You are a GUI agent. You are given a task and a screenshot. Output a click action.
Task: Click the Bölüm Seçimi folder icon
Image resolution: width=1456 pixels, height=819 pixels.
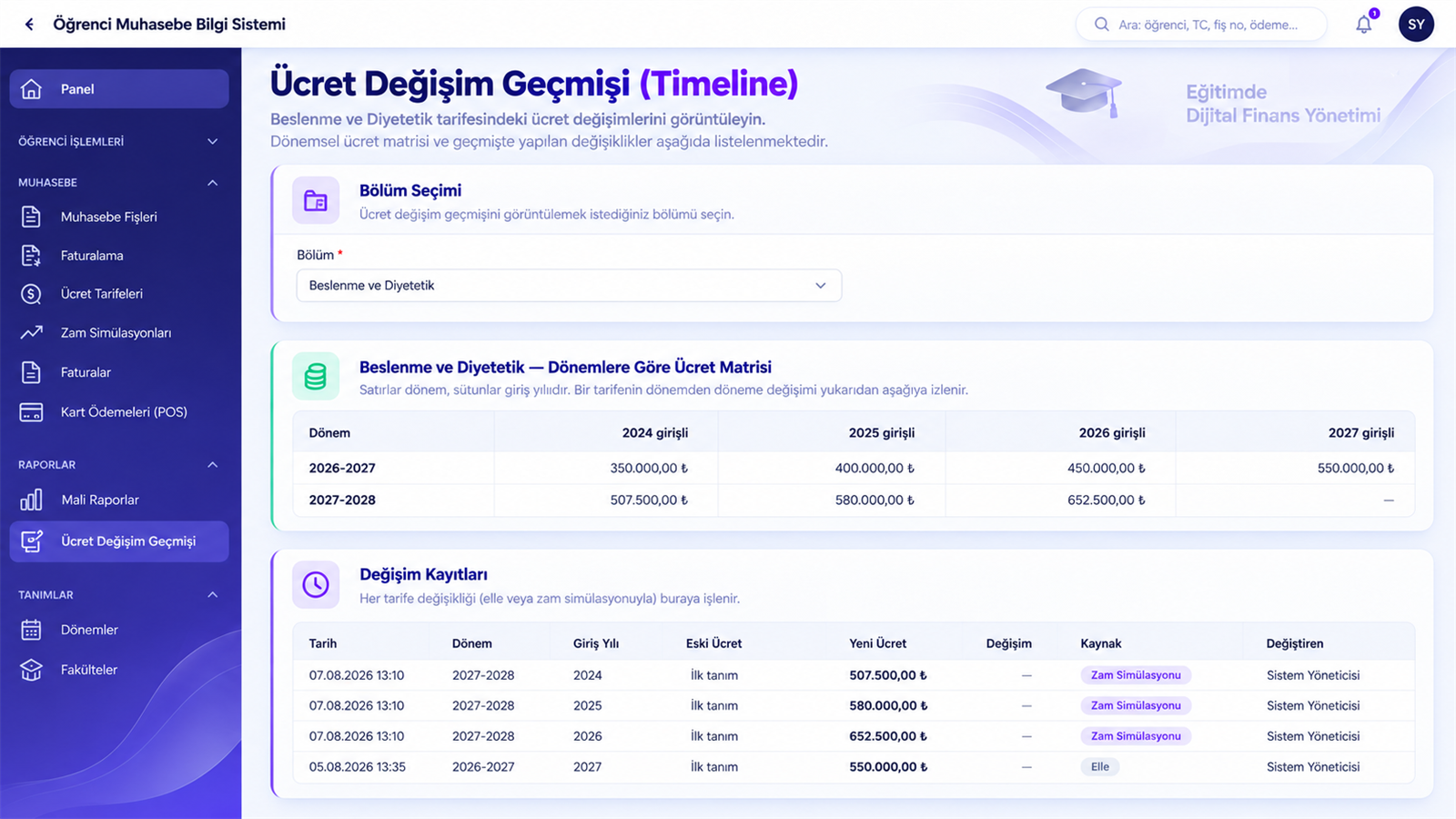[316, 200]
